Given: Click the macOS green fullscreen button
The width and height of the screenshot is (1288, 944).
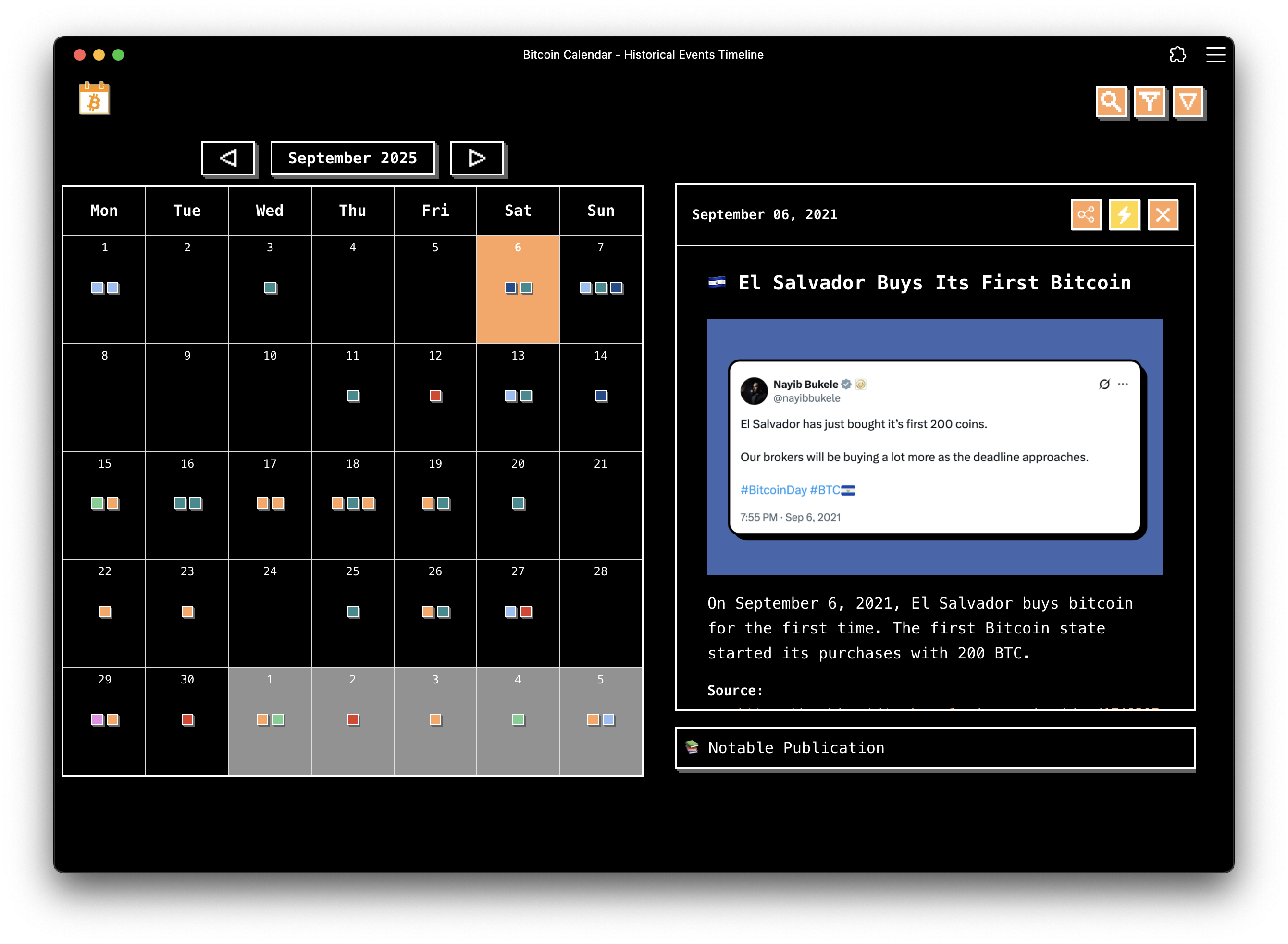Looking at the screenshot, I should [x=118, y=55].
